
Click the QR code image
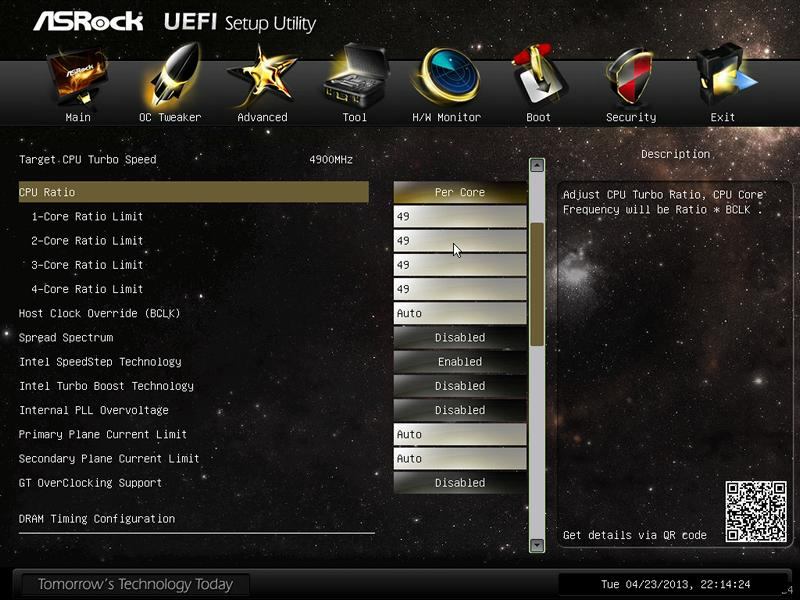756,511
